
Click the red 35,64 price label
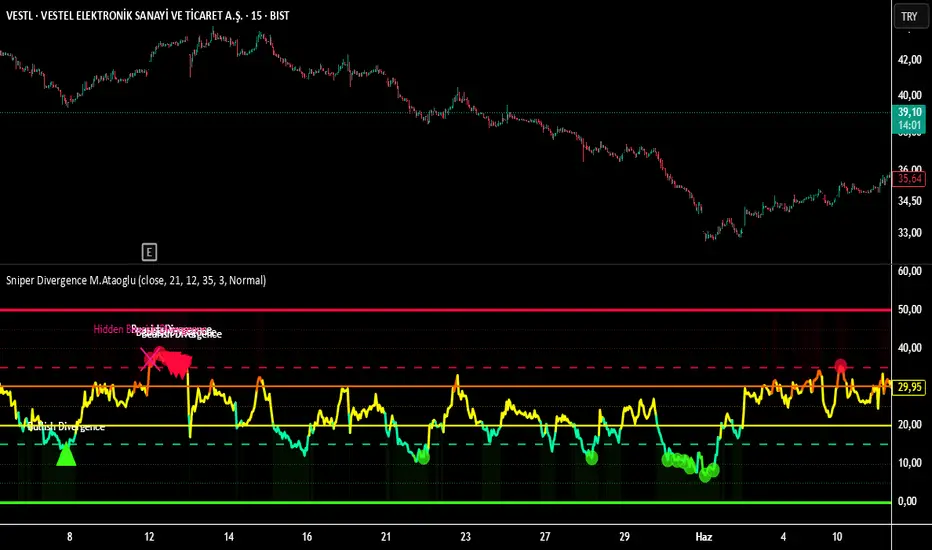(908, 179)
